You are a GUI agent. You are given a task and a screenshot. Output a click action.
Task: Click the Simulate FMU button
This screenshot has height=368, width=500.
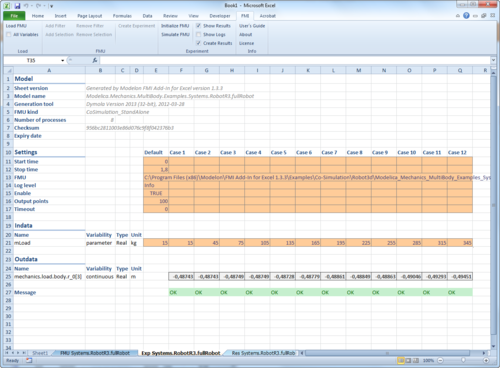(x=175, y=34)
